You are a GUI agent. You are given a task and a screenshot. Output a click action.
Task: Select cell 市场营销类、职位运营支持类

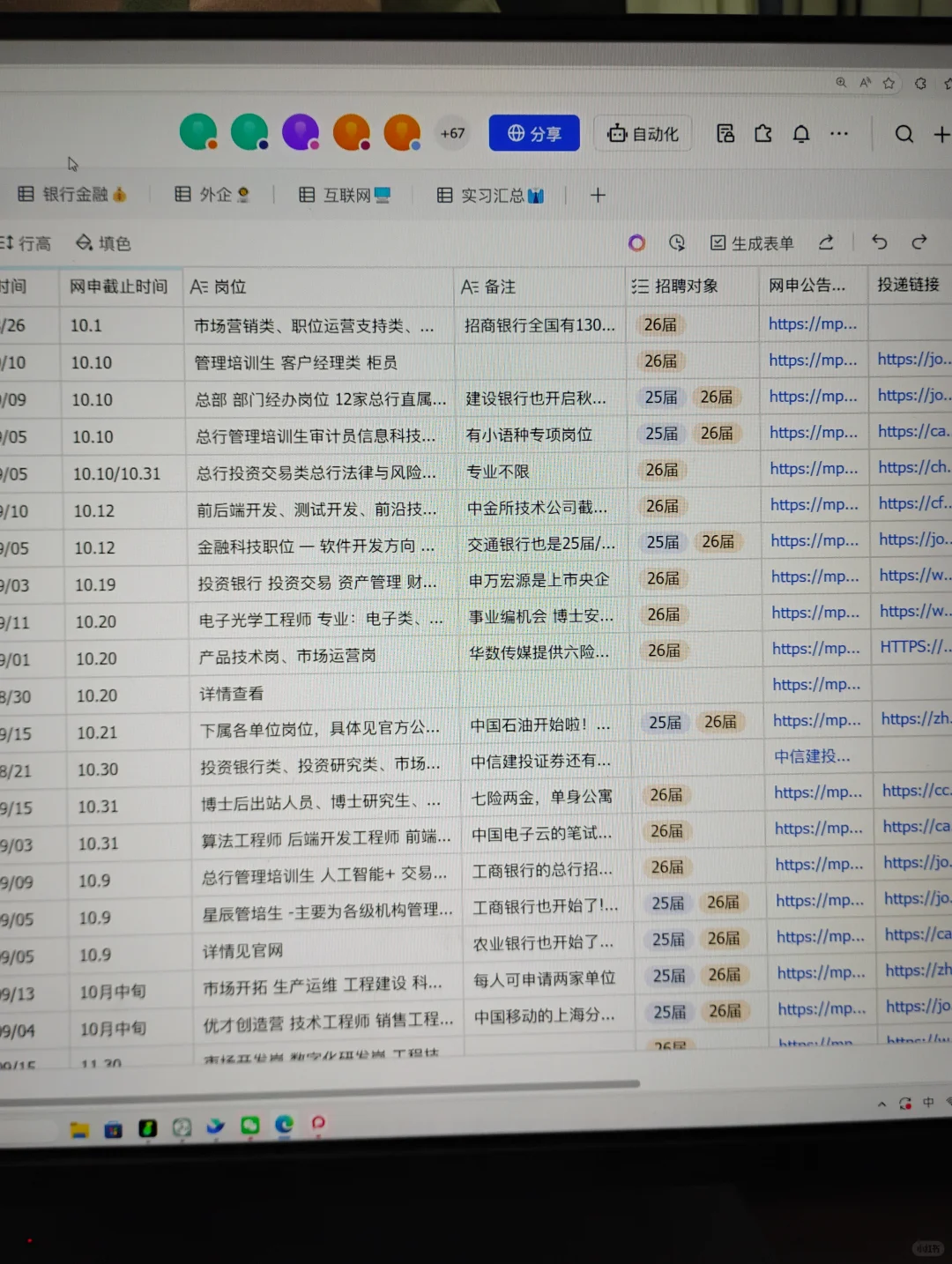click(x=319, y=326)
